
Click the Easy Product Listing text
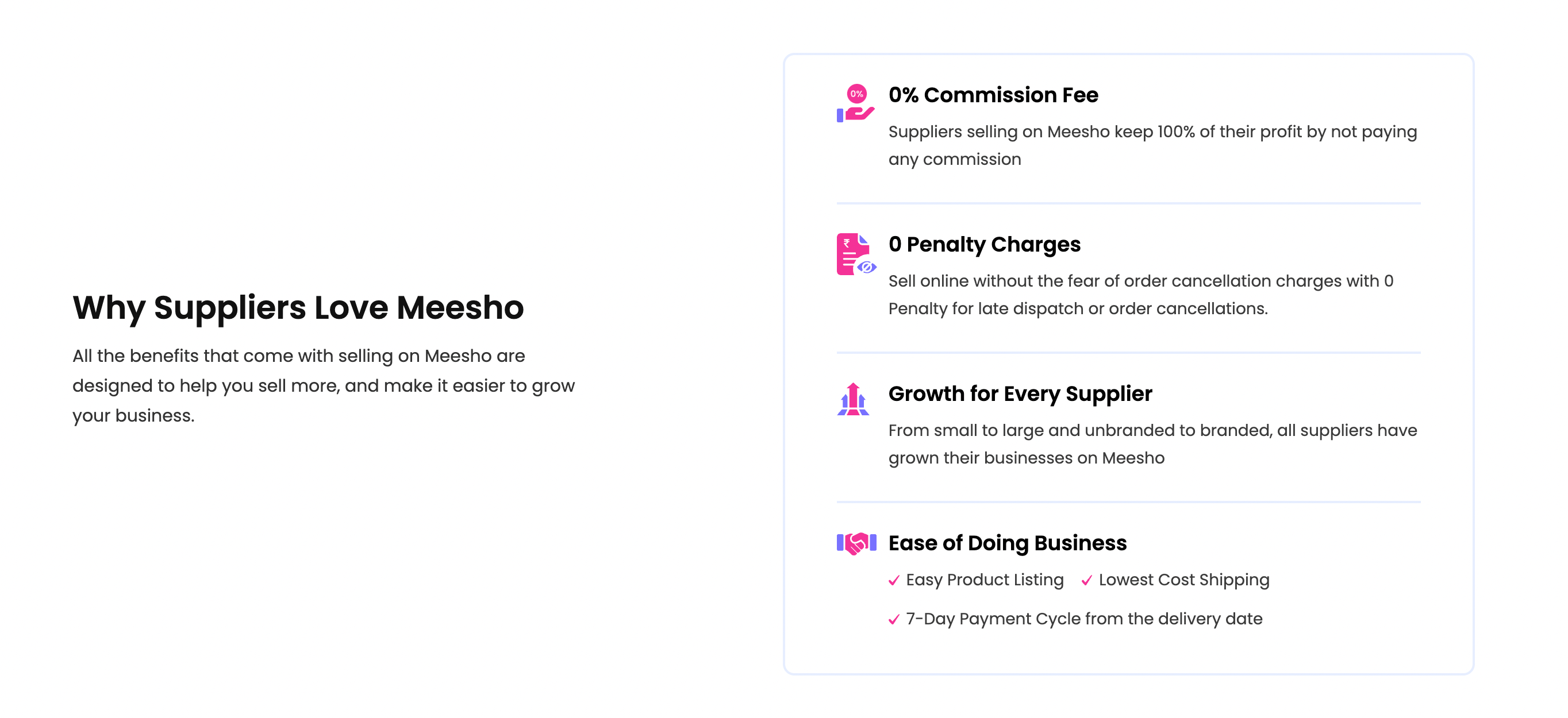click(984, 580)
